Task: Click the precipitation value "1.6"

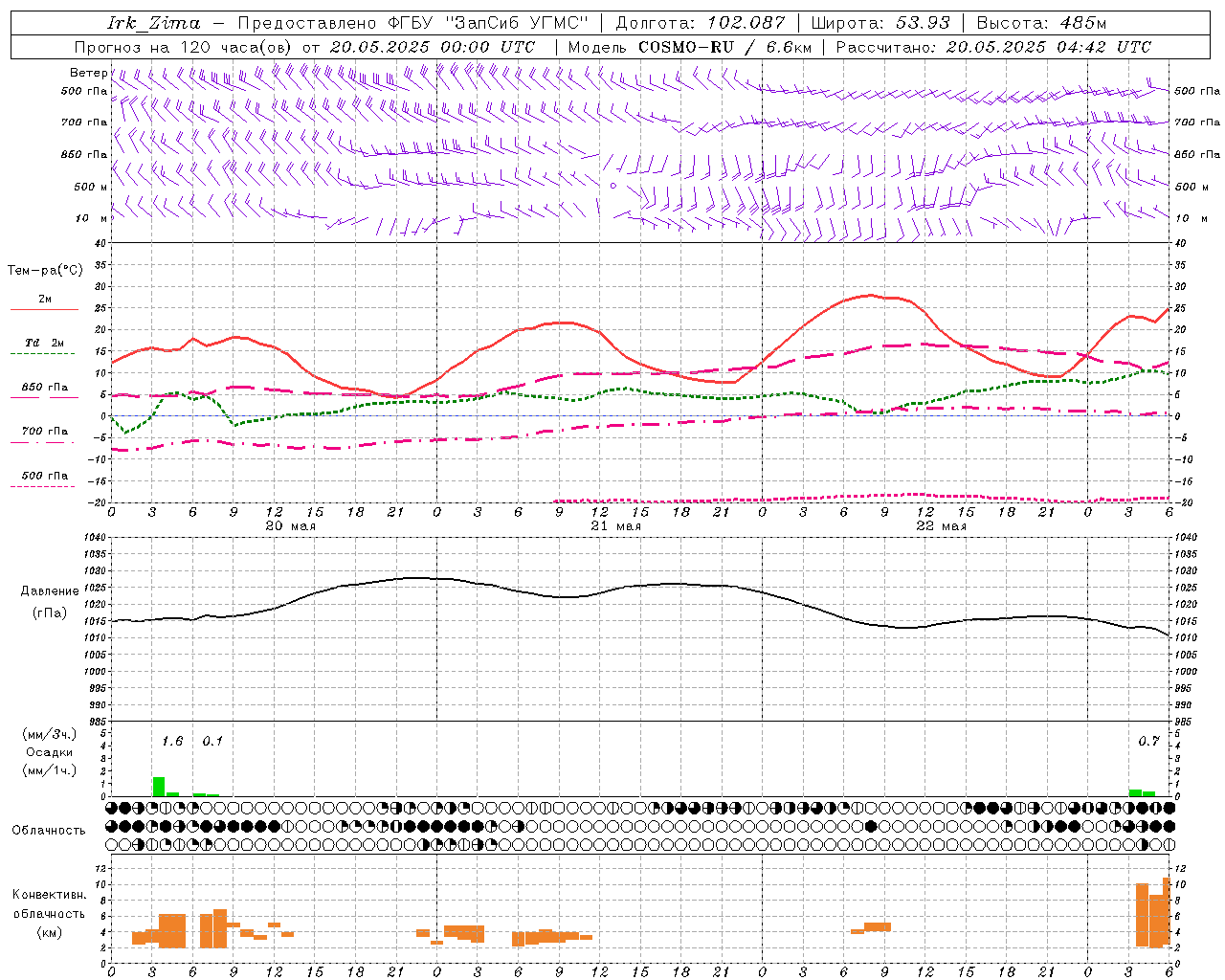Action: [x=172, y=742]
